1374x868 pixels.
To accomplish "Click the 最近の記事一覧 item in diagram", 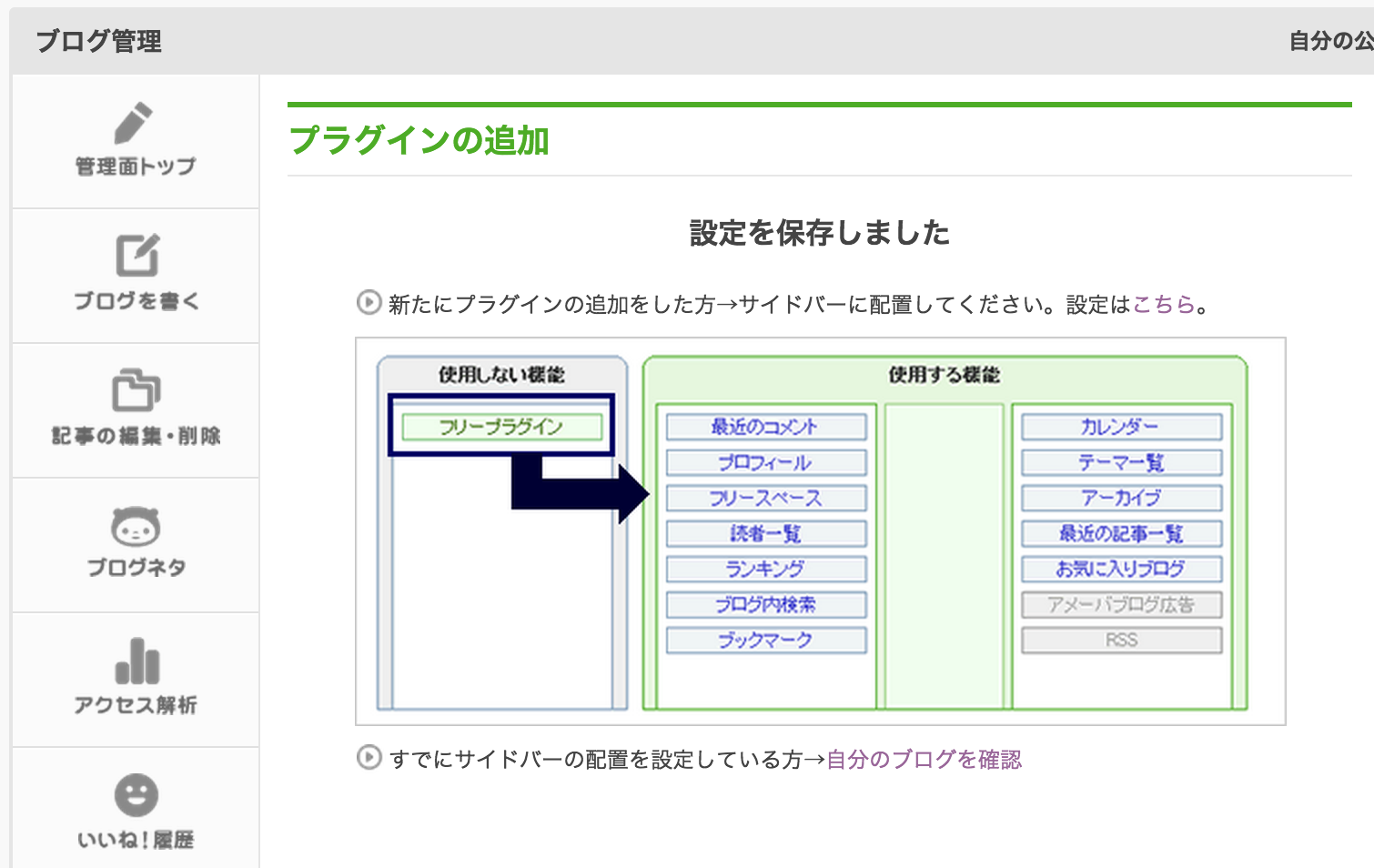I will click(x=1121, y=534).
